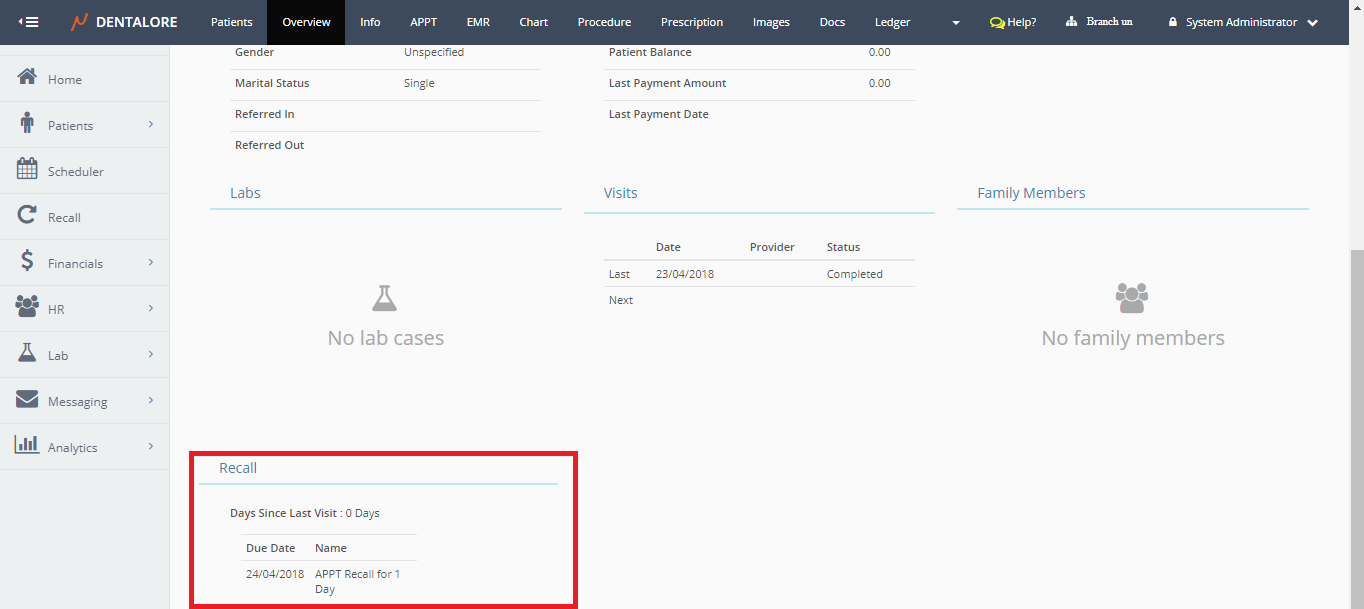
Task: Expand the Patients submenu chevron
Action: point(151,124)
